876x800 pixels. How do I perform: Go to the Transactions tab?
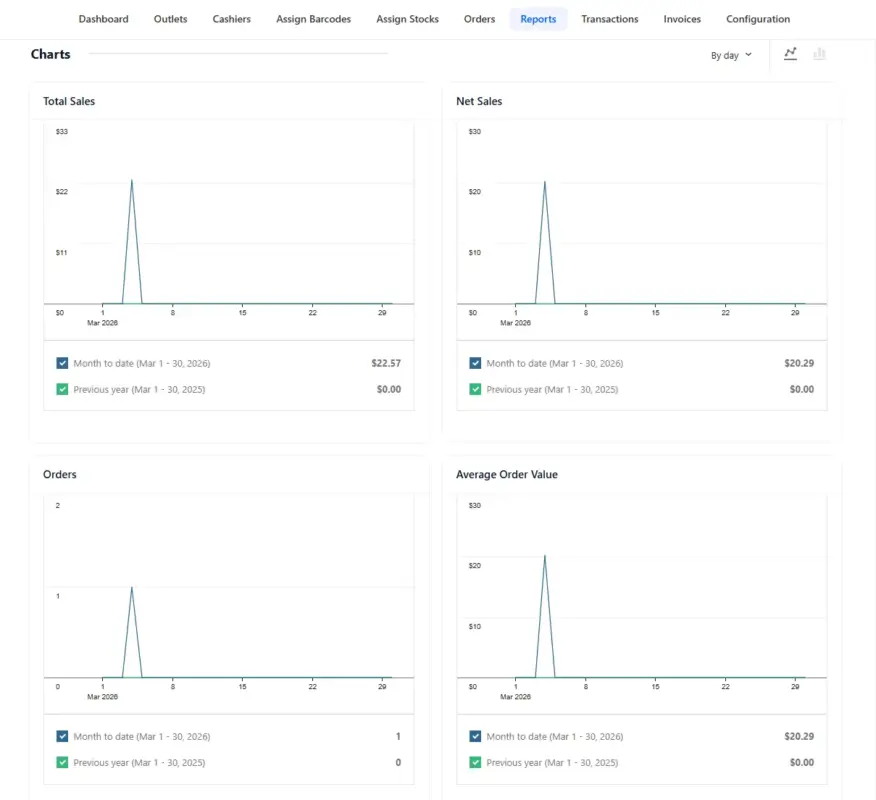[x=610, y=19]
